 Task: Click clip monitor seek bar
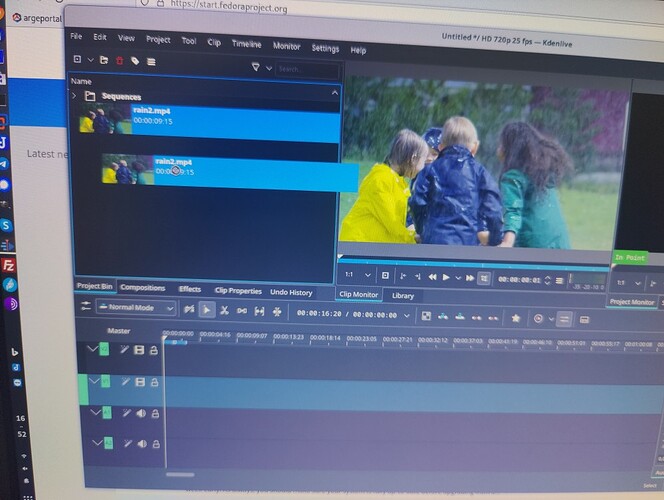coord(473,263)
